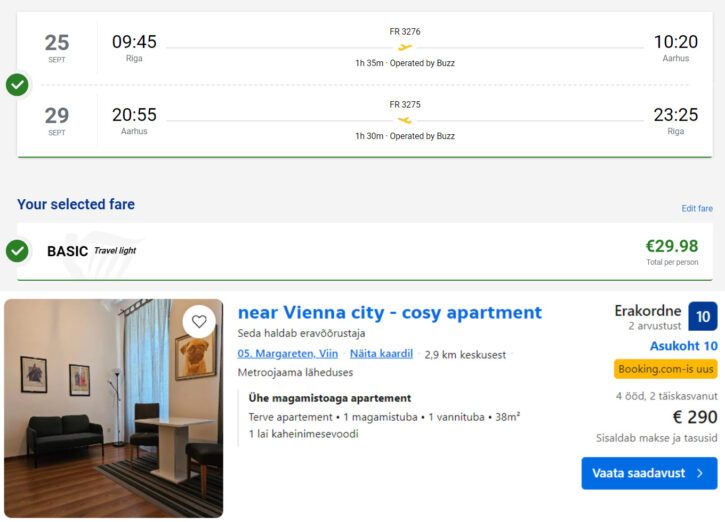This screenshot has height=522, width=725.
Task: Show the map via Näita kaardil
Action: coord(381,354)
